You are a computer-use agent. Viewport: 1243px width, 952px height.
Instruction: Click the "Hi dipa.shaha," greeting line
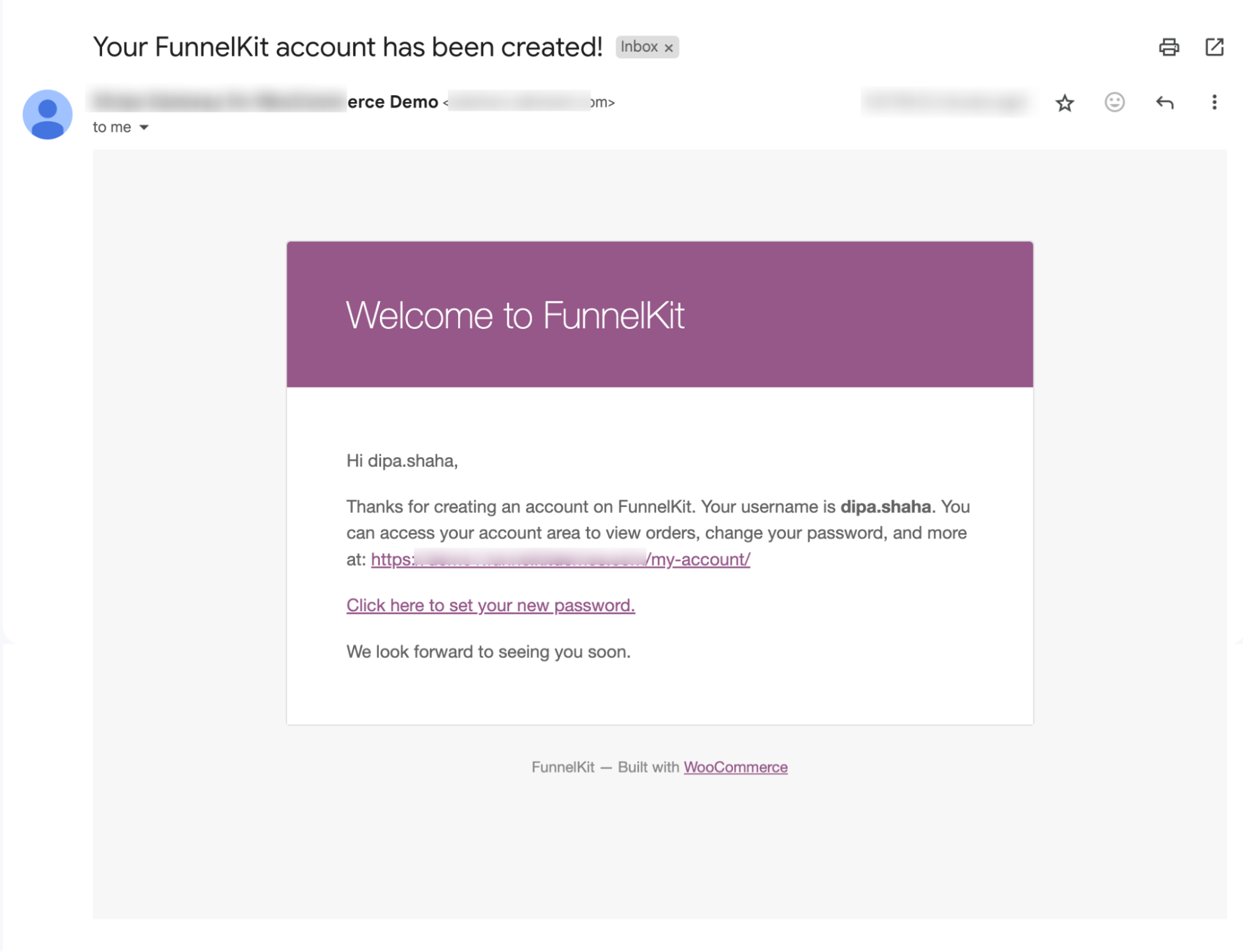[402, 461]
